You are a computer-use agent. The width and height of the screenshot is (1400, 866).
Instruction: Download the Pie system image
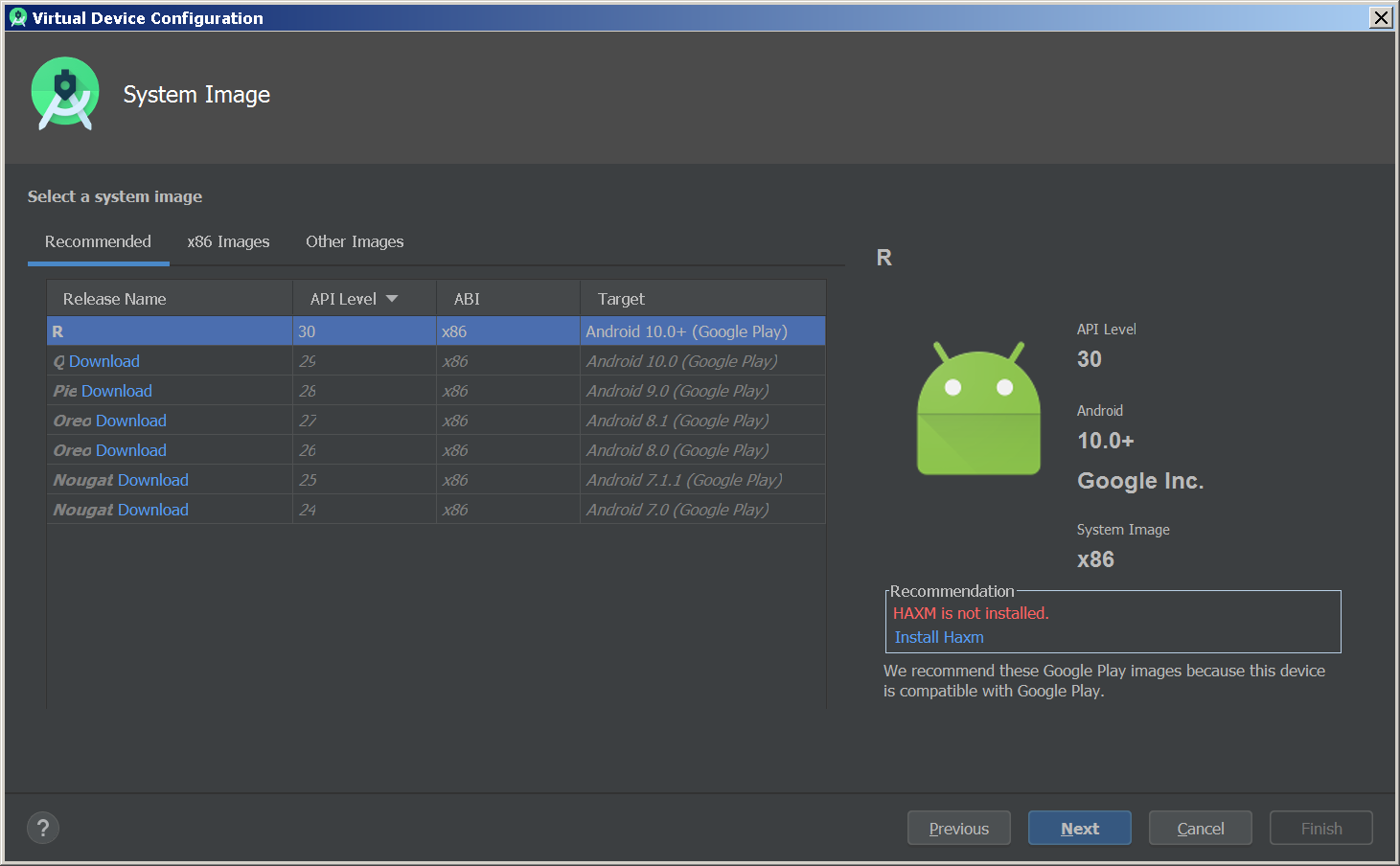point(117,391)
